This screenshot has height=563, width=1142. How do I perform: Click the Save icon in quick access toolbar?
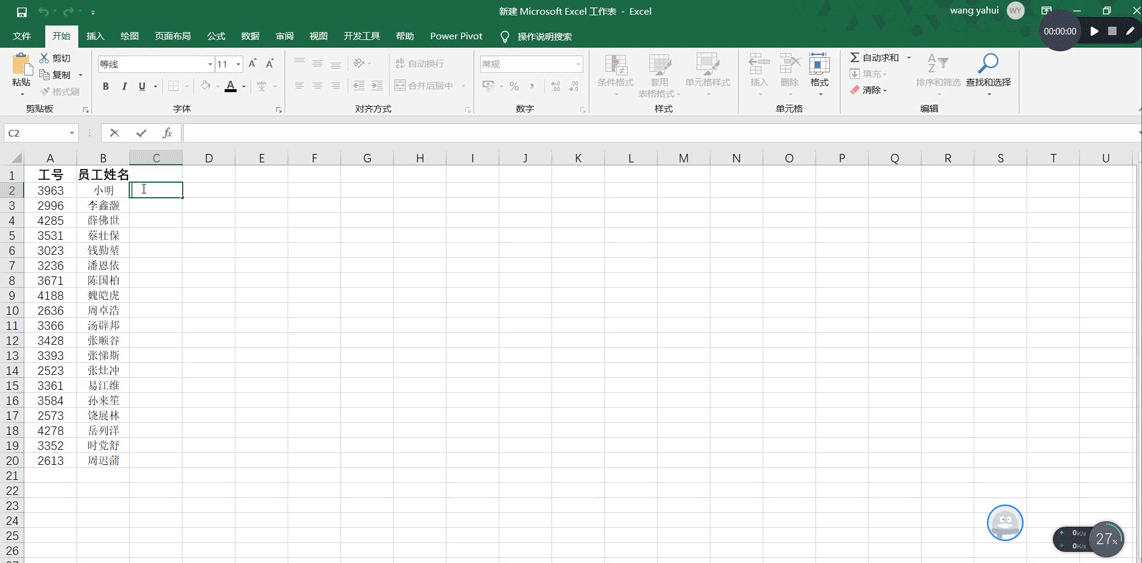pos(21,12)
